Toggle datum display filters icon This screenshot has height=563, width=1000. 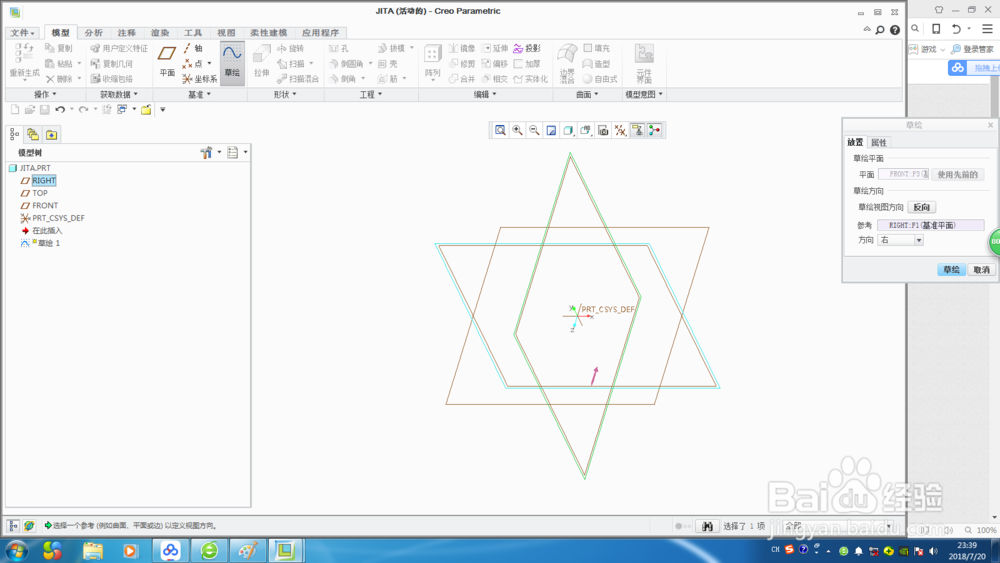coord(620,131)
